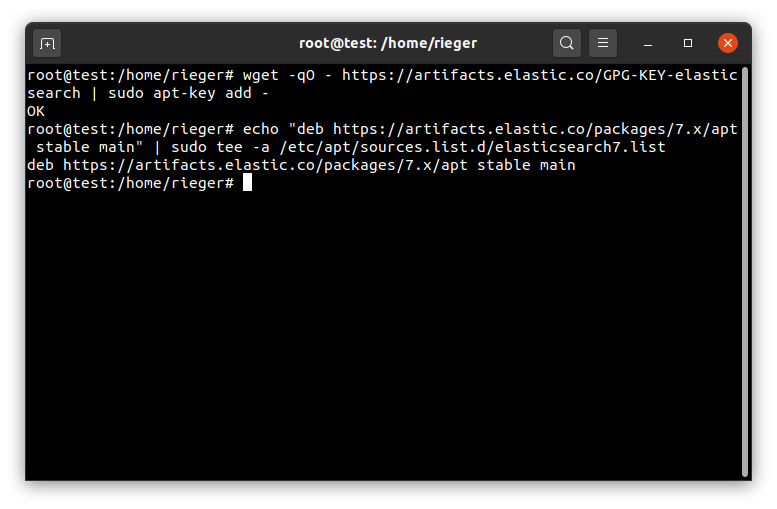Minimize the terminal window
The height and width of the screenshot is (509, 777).
click(648, 44)
